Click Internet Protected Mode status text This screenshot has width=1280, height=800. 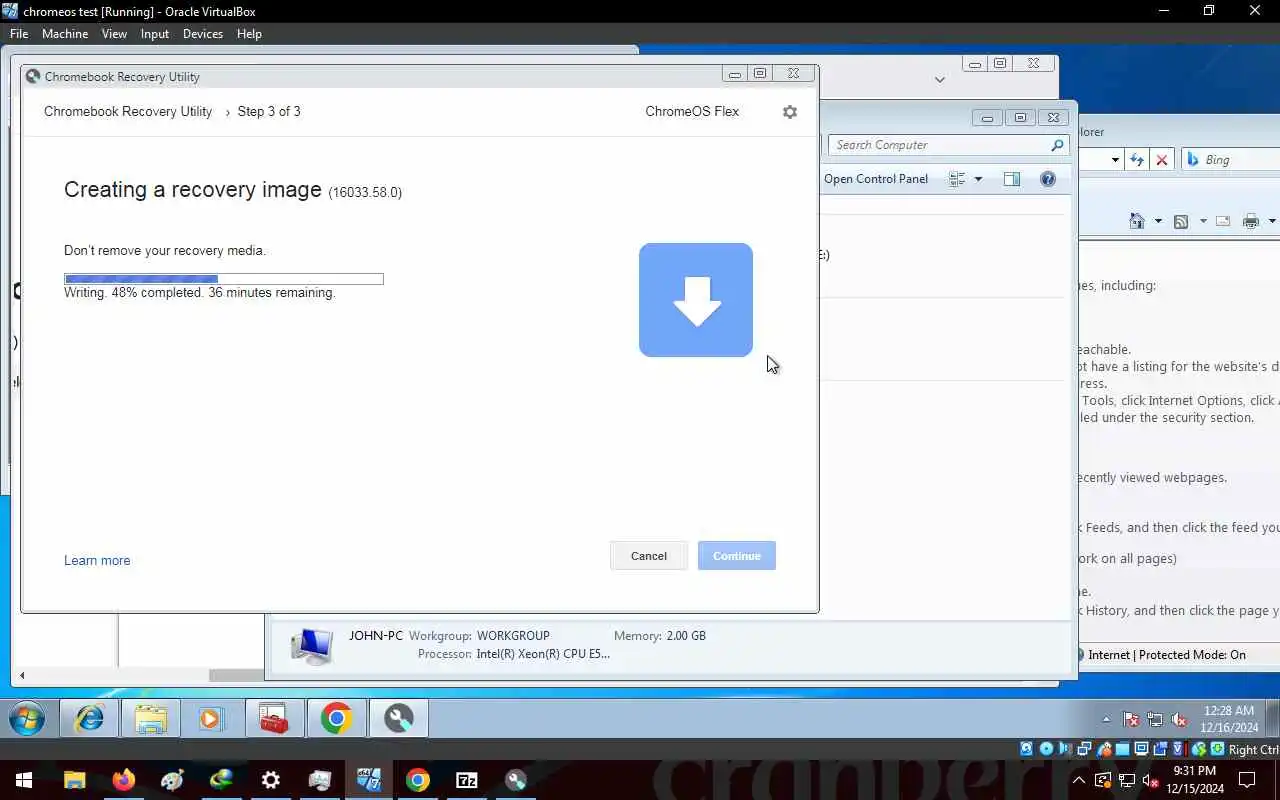pos(1167,655)
